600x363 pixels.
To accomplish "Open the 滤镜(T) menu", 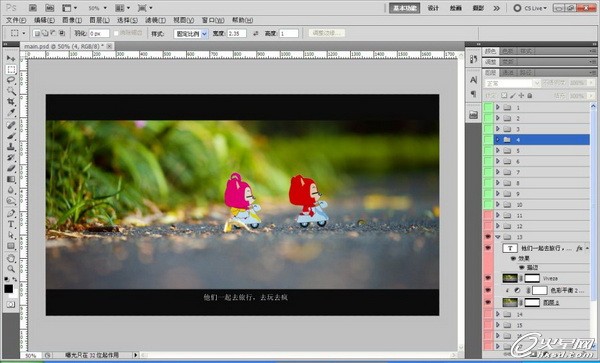I will [155, 20].
